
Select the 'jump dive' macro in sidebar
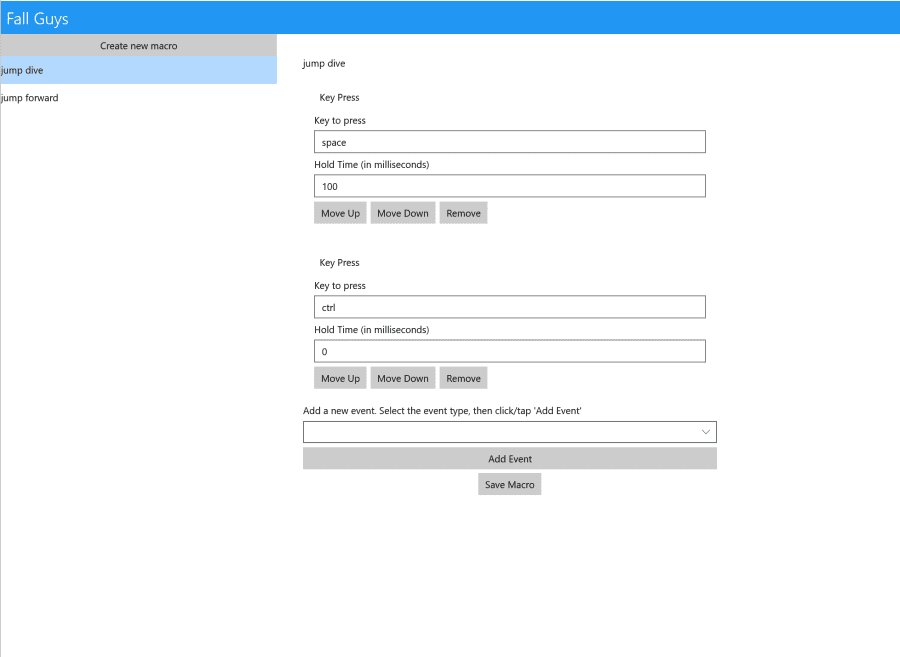click(x=138, y=70)
